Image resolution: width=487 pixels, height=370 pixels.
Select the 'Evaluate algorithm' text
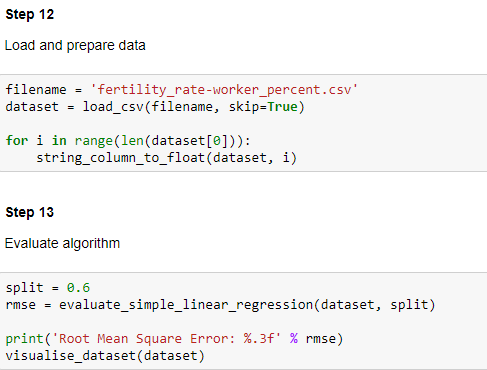pyautogui.click(x=62, y=243)
